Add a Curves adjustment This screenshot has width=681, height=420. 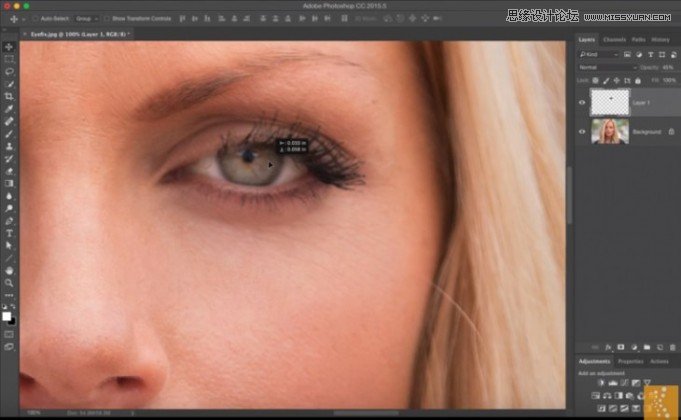click(x=624, y=383)
